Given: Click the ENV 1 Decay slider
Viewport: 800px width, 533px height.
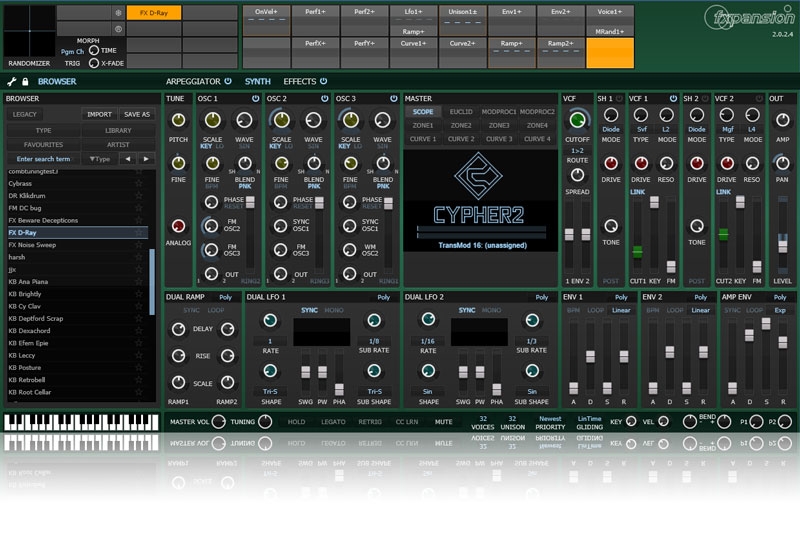Looking at the screenshot, I should click(590, 357).
